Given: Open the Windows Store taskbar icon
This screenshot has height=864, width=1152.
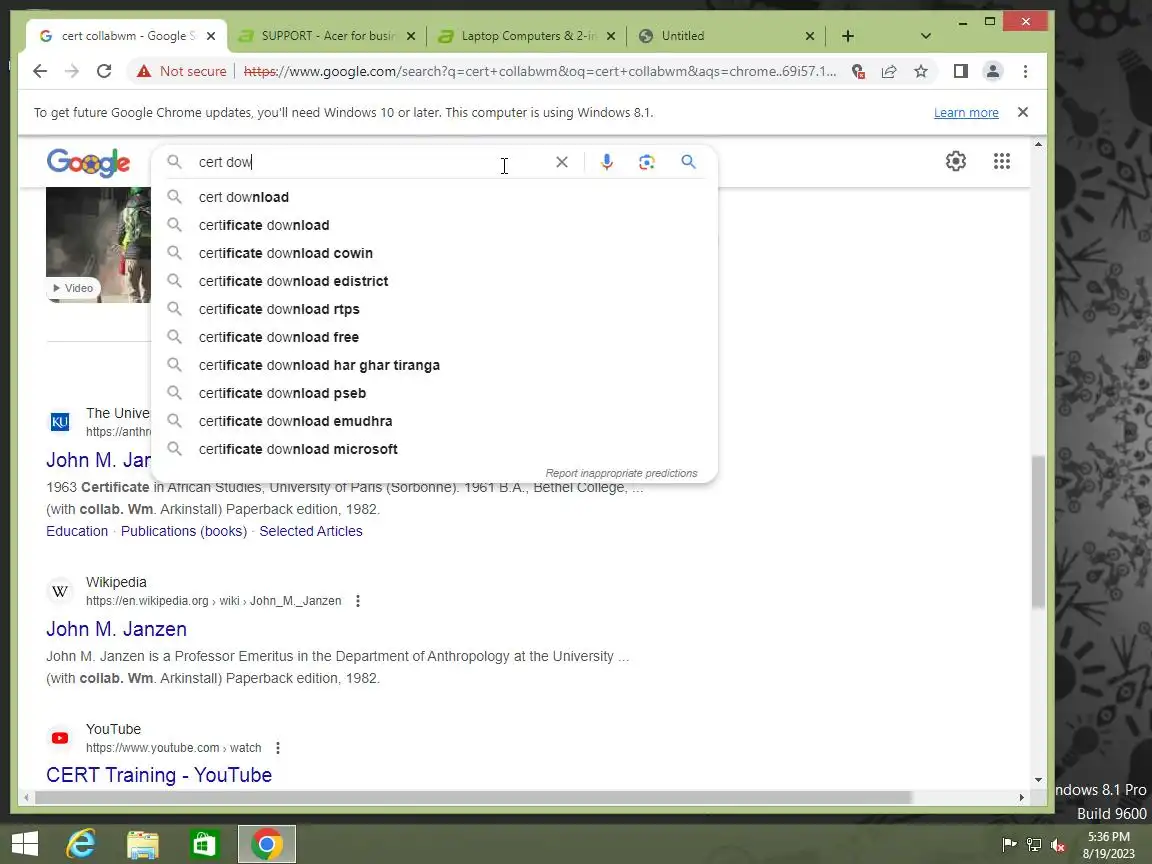Looking at the screenshot, I should pyautogui.click(x=204, y=844).
